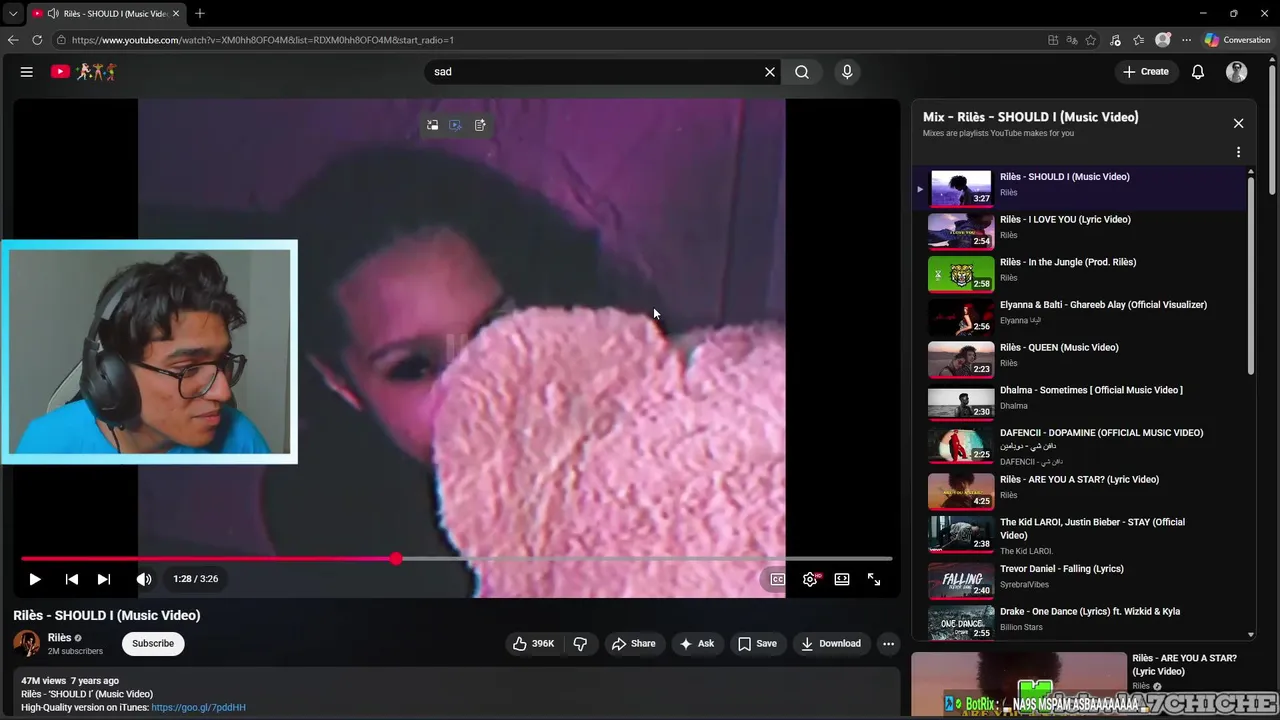Play 'Elyanna & Balti - Ghareeb Alay' from playlist
1280x720 pixels.
tap(1080, 316)
